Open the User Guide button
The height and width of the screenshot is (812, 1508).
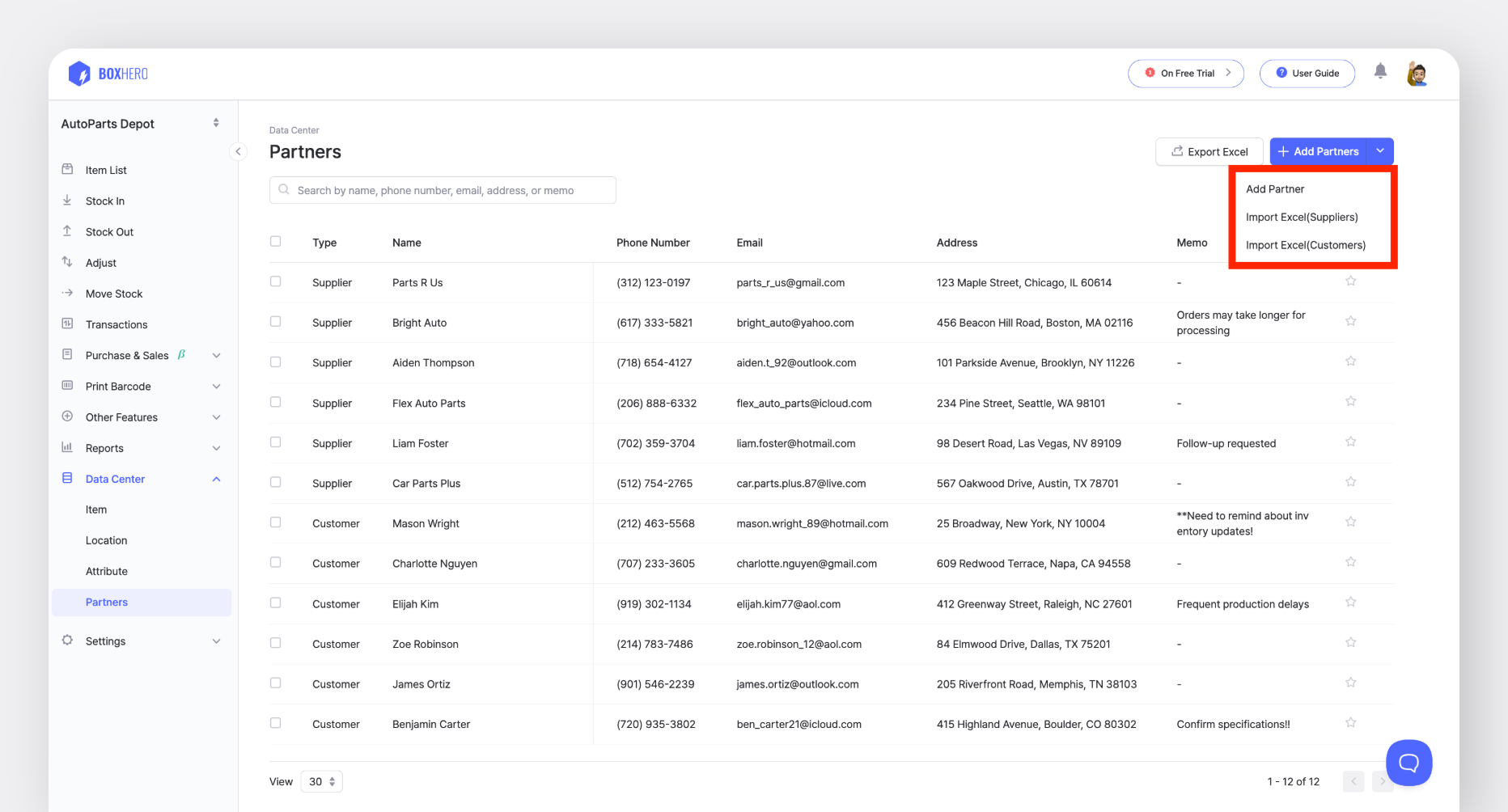coord(1307,74)
